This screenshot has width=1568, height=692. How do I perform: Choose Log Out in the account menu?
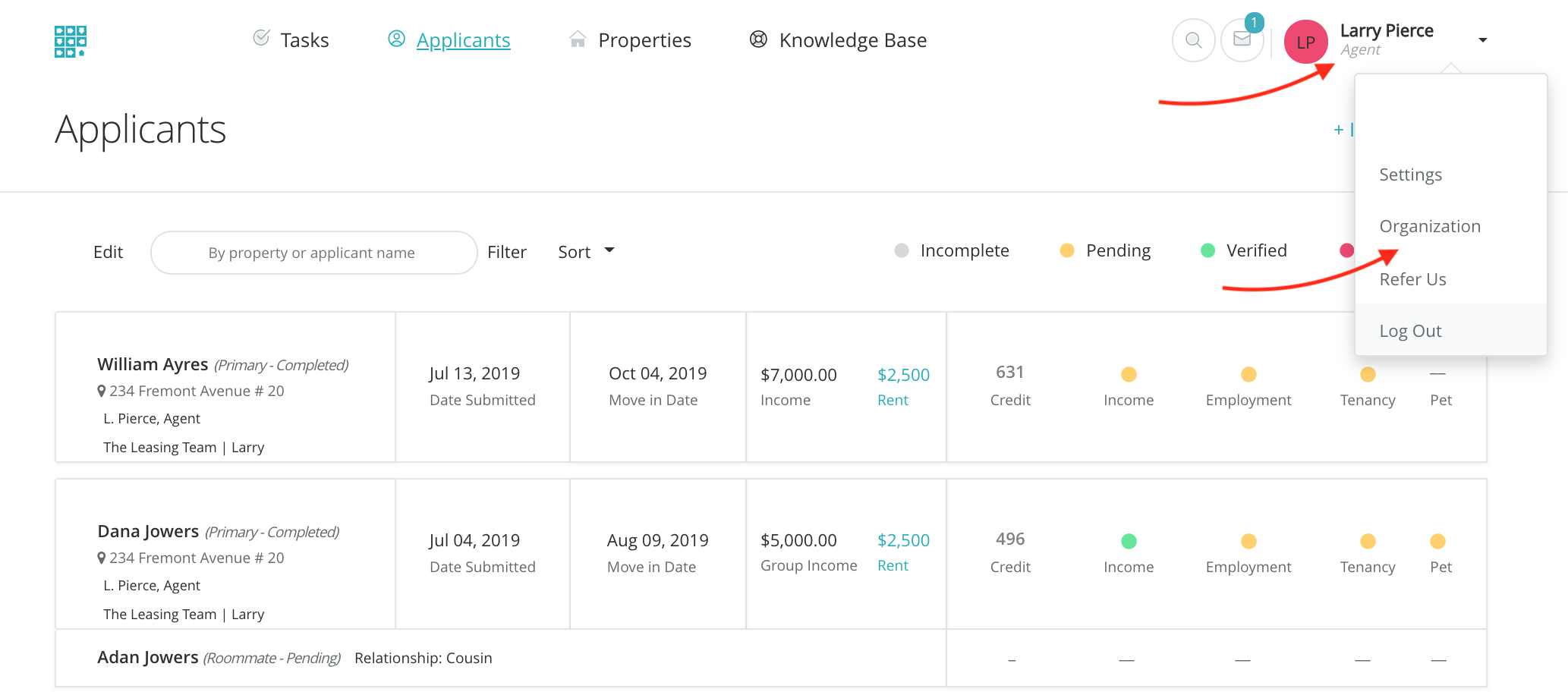[1410, 332]
